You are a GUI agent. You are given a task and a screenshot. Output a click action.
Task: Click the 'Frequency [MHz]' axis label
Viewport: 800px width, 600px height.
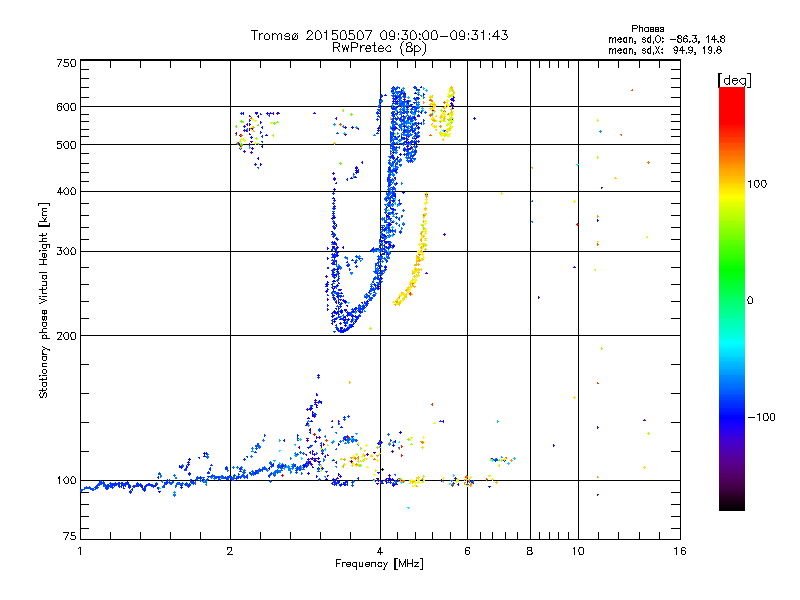379,564
